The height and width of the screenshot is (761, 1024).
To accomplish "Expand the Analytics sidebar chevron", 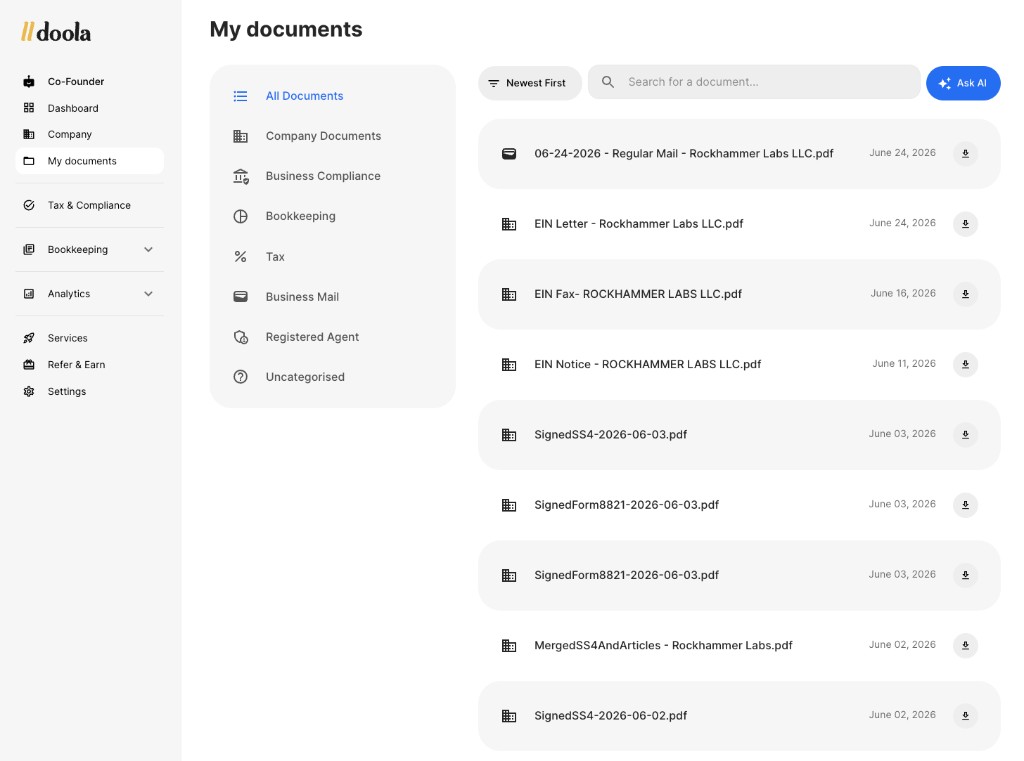I will tap(148, 294).
